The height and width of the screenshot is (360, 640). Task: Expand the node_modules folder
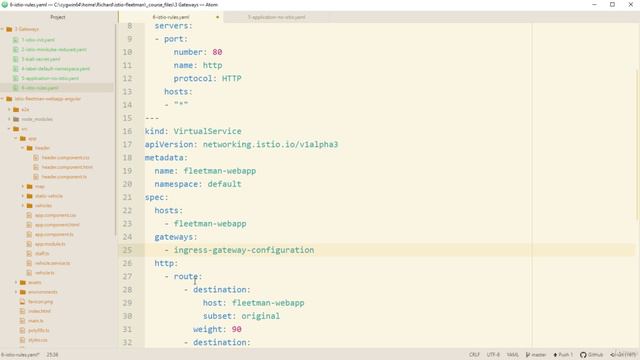tap(9, 119)
